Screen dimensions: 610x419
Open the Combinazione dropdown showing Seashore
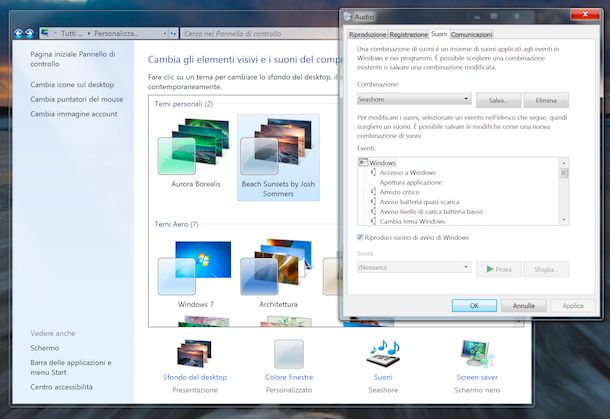414,99
